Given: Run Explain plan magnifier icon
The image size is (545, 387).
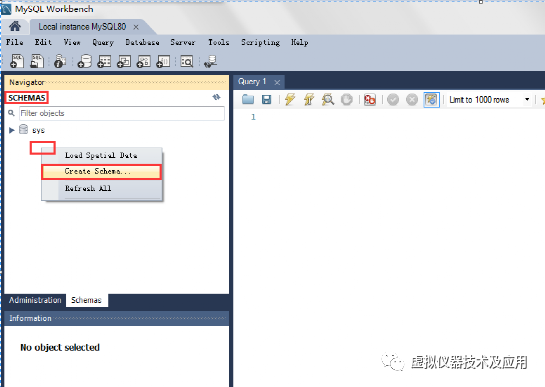Looking at the screenshot, I should pyautogui.click(x=328, y=99).
